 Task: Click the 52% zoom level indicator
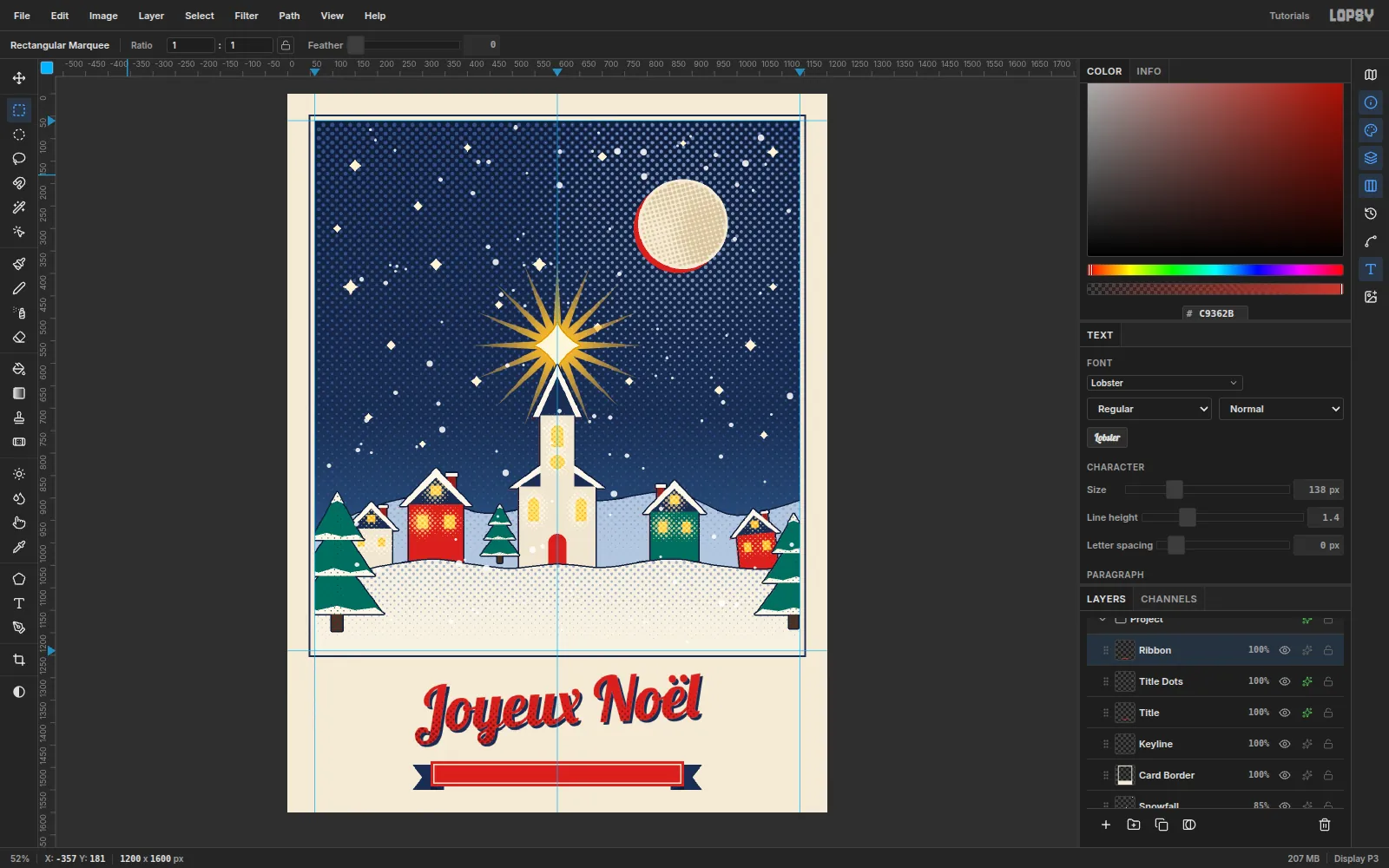point(20,858)
